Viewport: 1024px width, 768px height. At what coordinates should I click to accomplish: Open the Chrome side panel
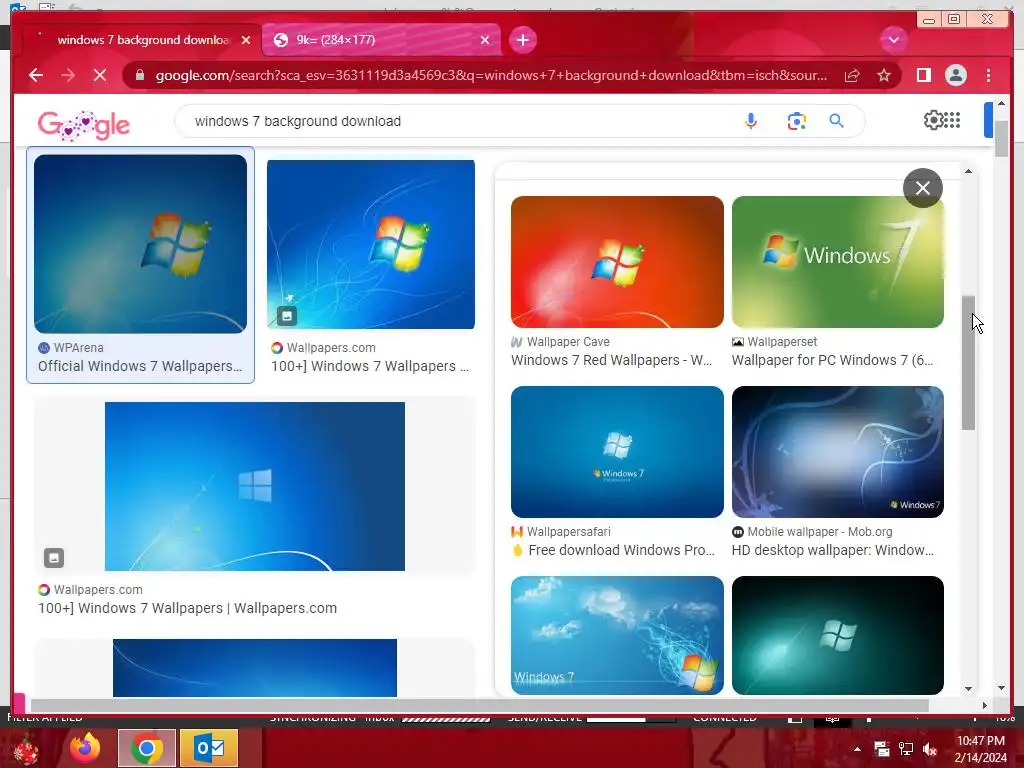click(x=923, y=76)
